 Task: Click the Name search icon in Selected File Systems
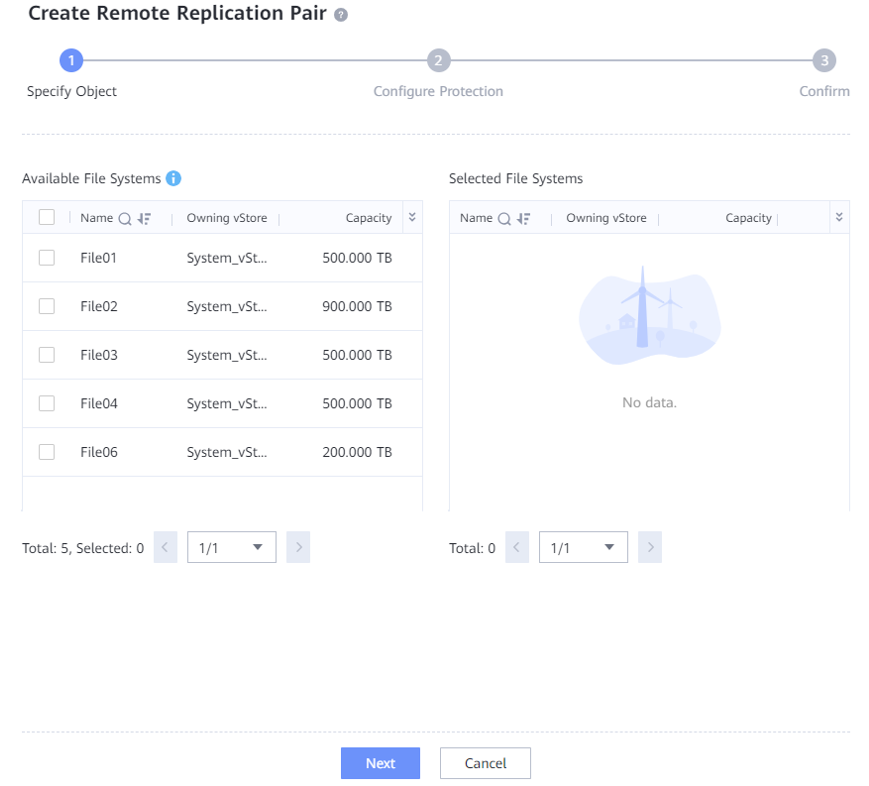[504, 218]
